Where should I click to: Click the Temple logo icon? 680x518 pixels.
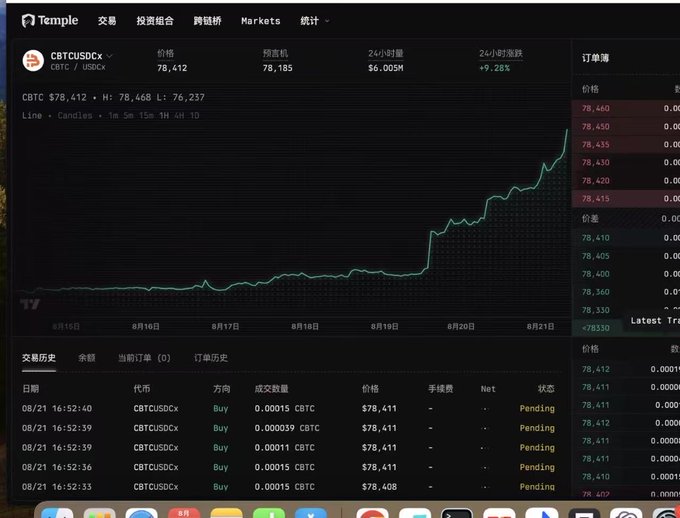pos(28,20)
